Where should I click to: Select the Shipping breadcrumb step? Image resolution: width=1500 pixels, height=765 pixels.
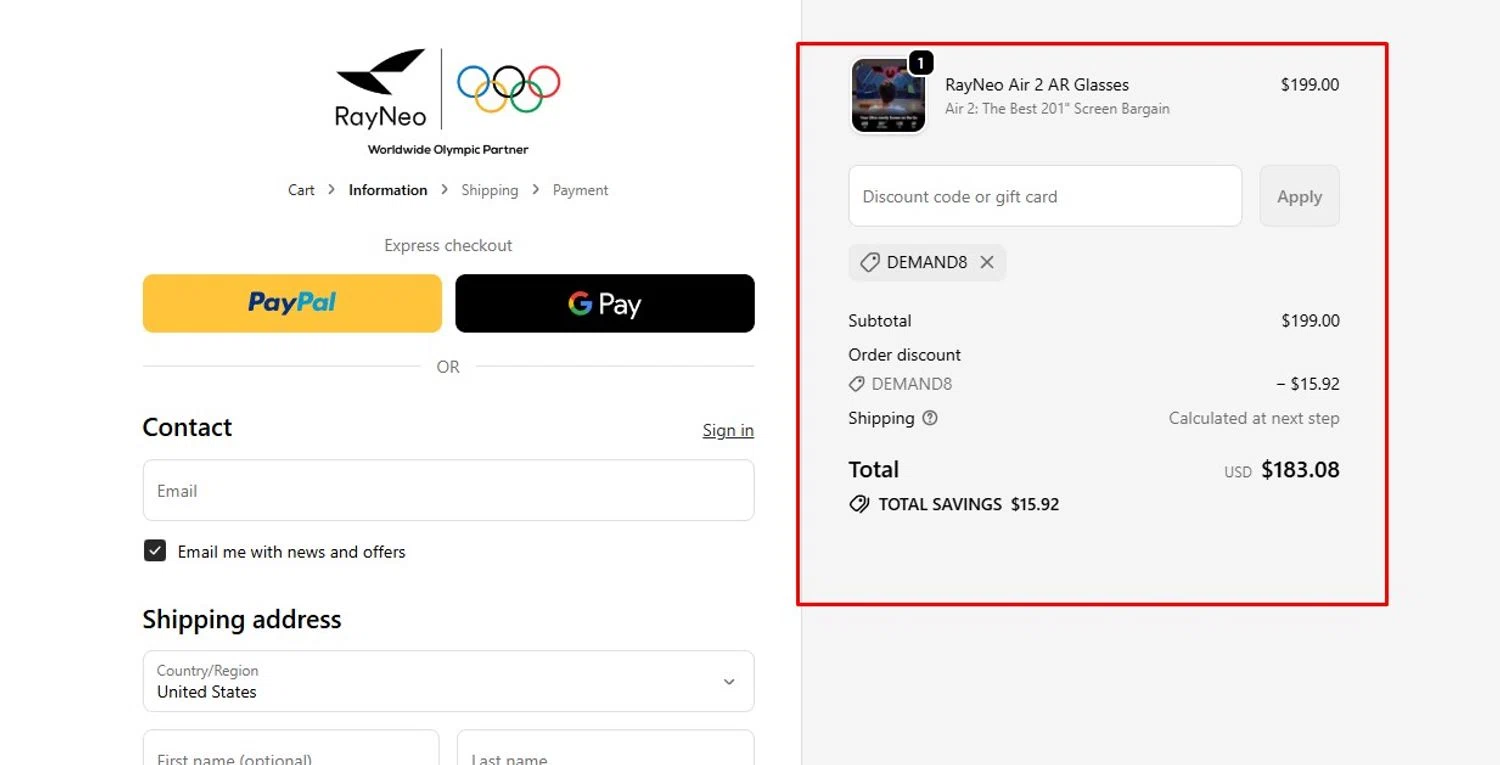click(490, 190)
